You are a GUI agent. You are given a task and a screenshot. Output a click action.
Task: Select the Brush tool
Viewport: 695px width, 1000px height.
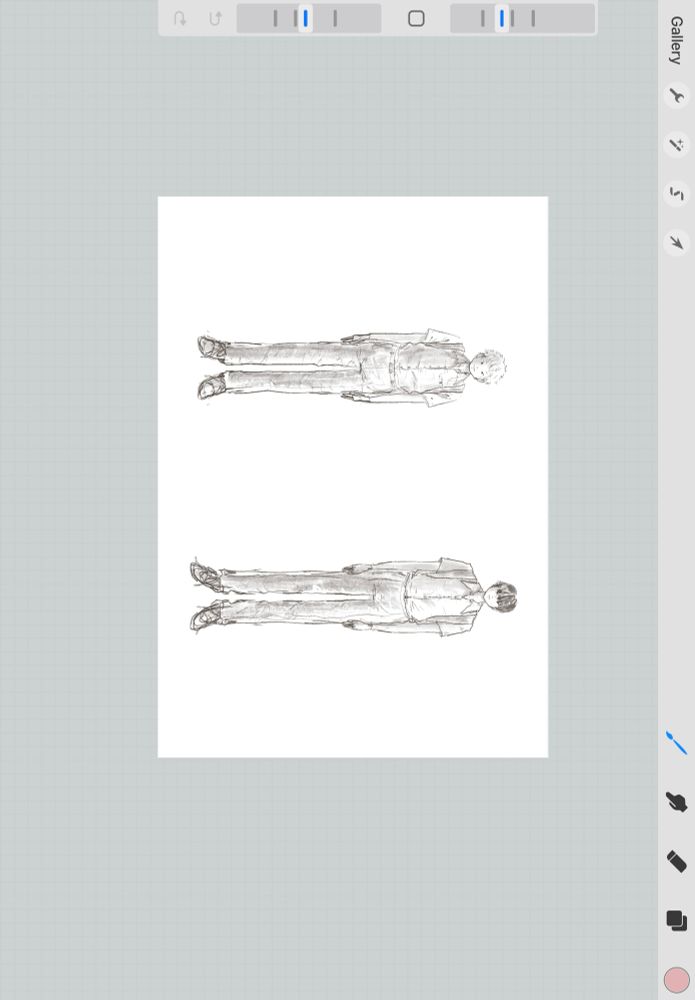[676, 743]
